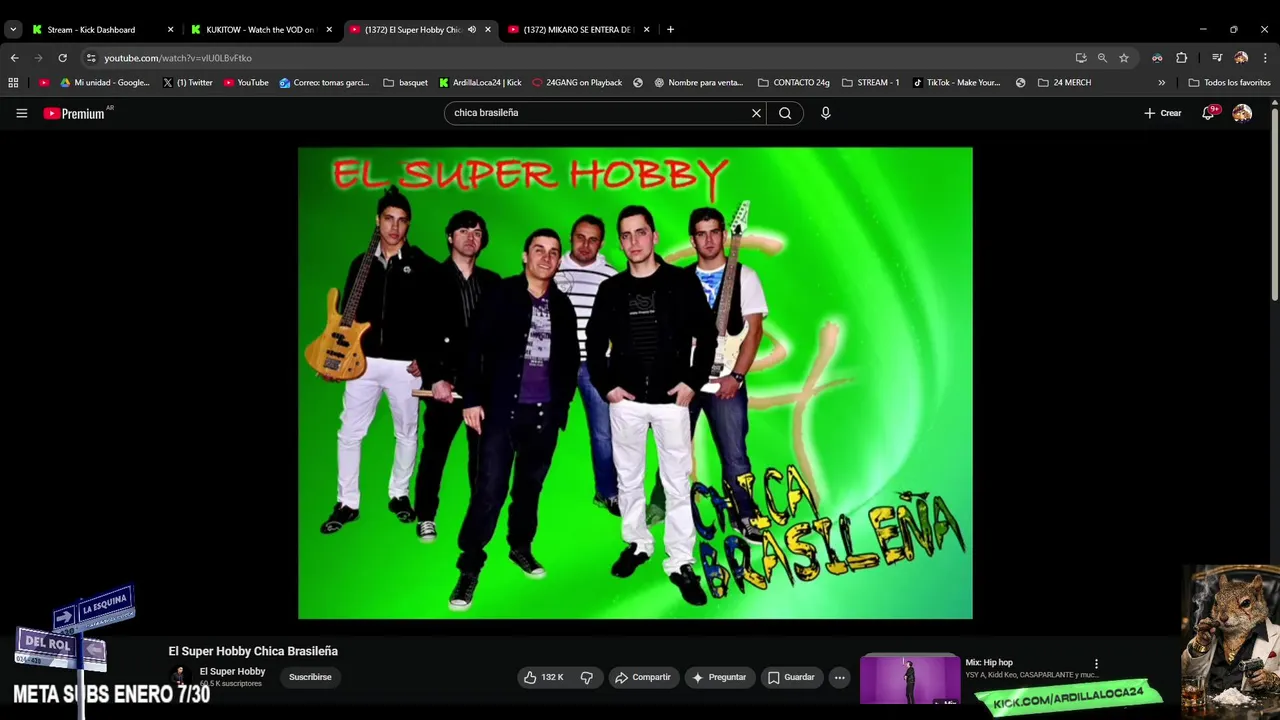Click the youtube.com address bar URL
Viewport: 1280px width, 720px height.
[x=178, y=58]
